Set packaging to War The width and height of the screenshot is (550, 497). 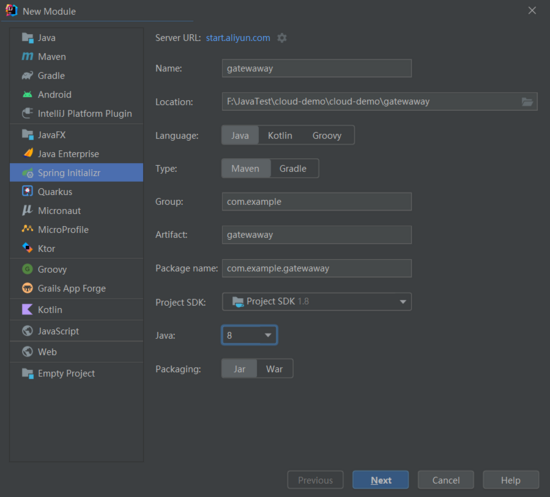point(274,369)
